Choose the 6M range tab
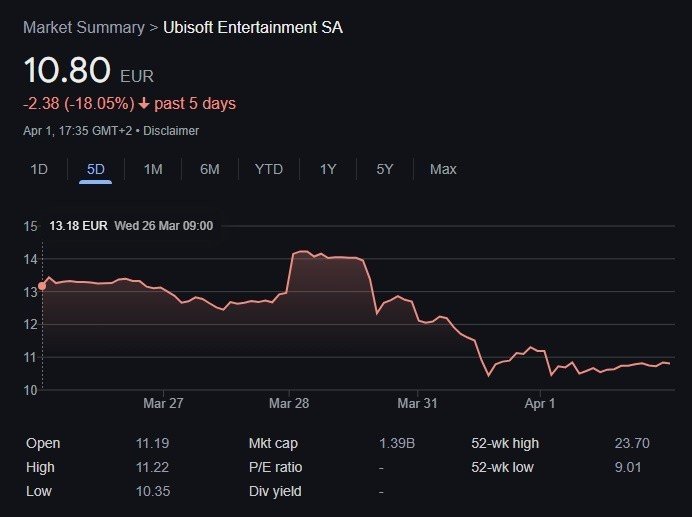The width and height of the screenshot is (692, 517). (x=209, y=169)
